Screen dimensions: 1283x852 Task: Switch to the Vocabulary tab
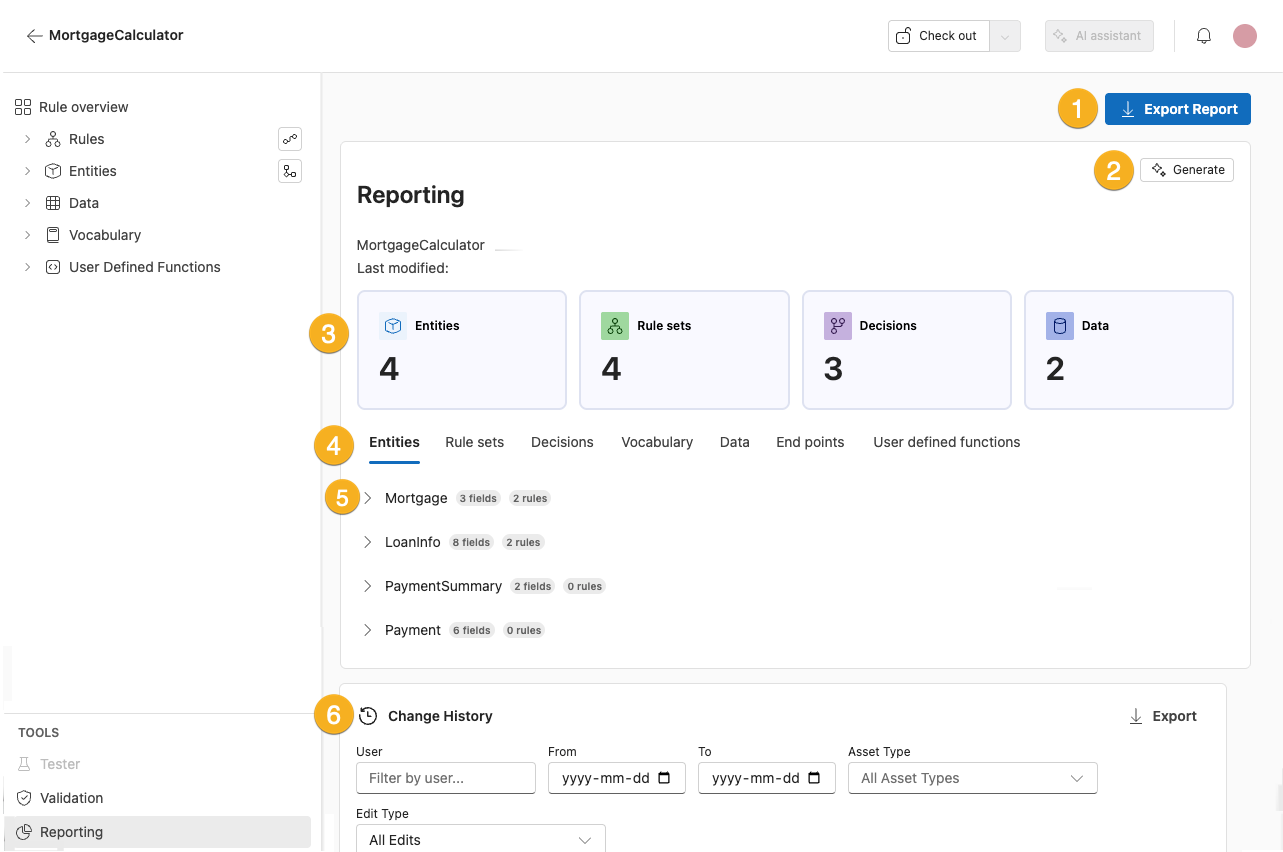click(657, 442)
